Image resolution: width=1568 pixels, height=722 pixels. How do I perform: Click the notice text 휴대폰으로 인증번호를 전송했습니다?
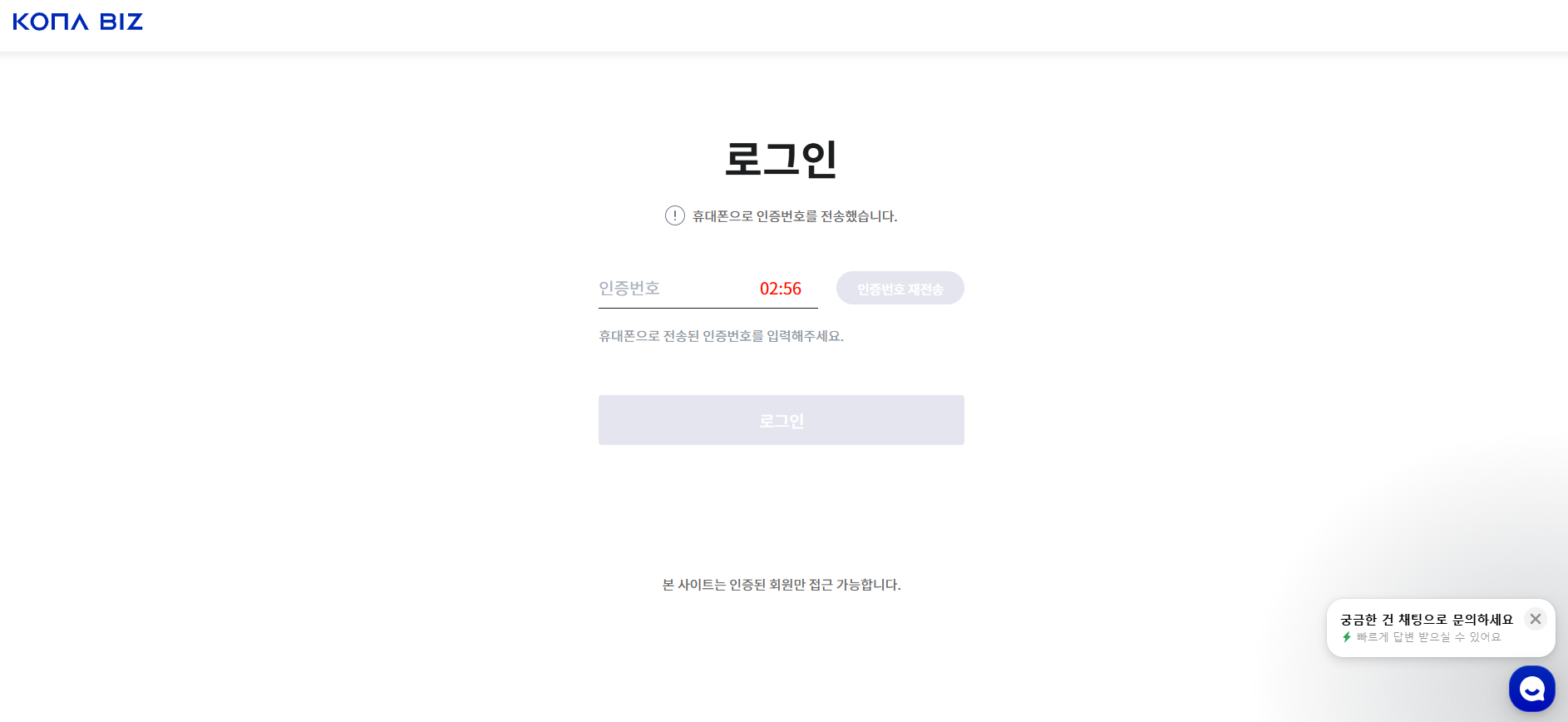point(795,216)
